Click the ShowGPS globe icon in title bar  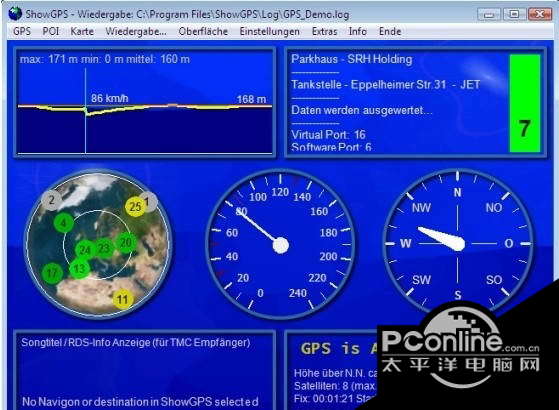click(15, 14)
